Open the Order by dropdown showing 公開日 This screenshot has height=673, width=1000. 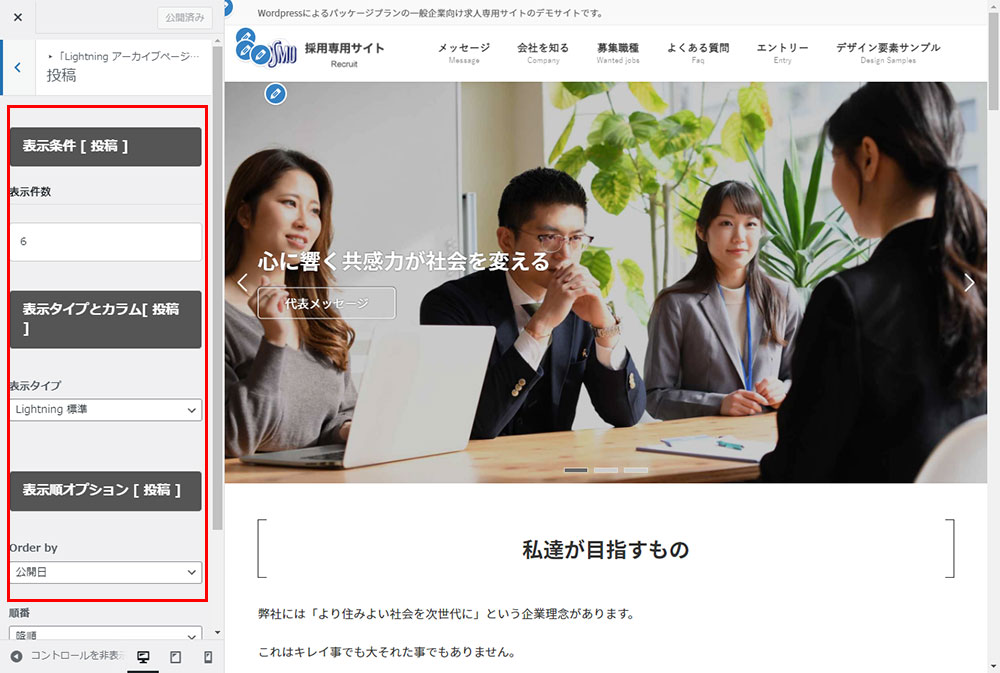[x=105, y=572]
